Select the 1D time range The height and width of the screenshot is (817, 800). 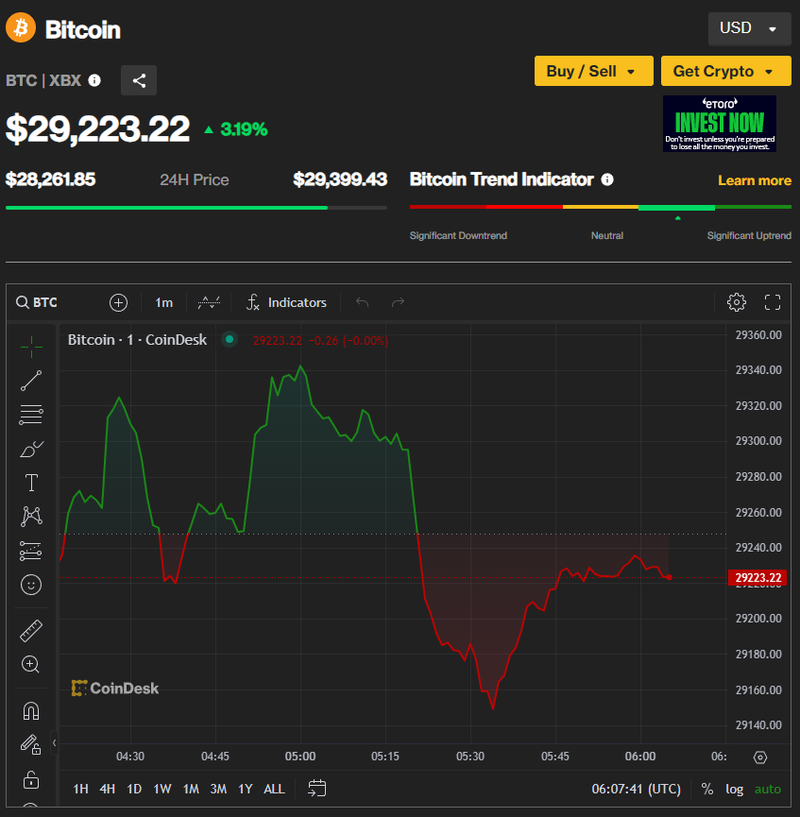tap(134, 789)
